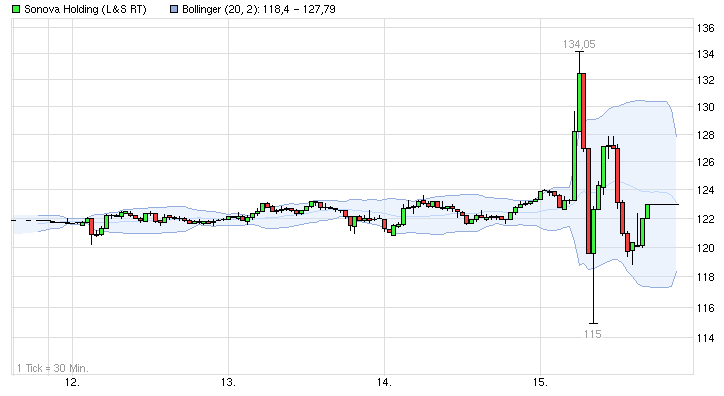The image size is (724, 396).
Task: Click the 134,05 high price label
Action: pos(579,44)
